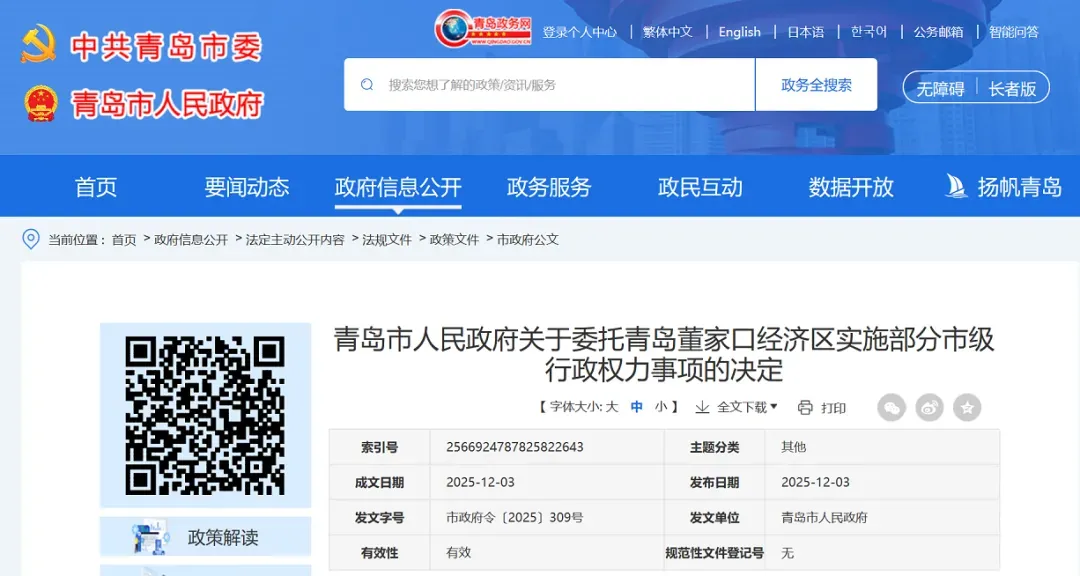Click the search magnifier icon
Screen dimensions: 1080x576
(x=367, y=85)
